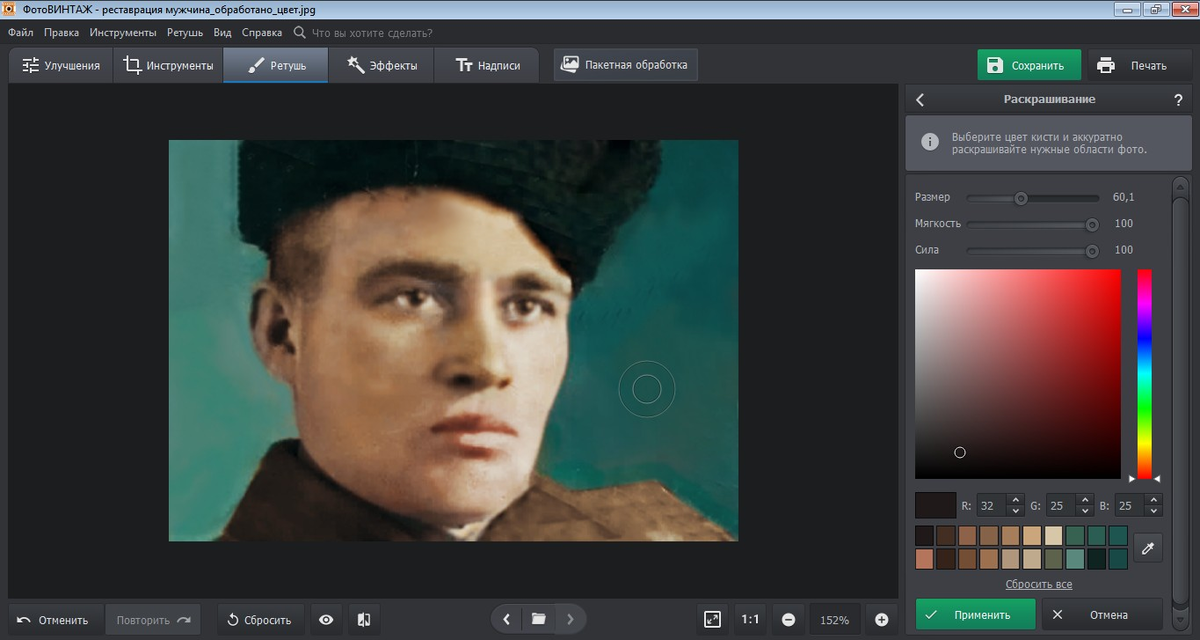
Task: Zoom out with the minus button
Action: [x=788, y=619]
